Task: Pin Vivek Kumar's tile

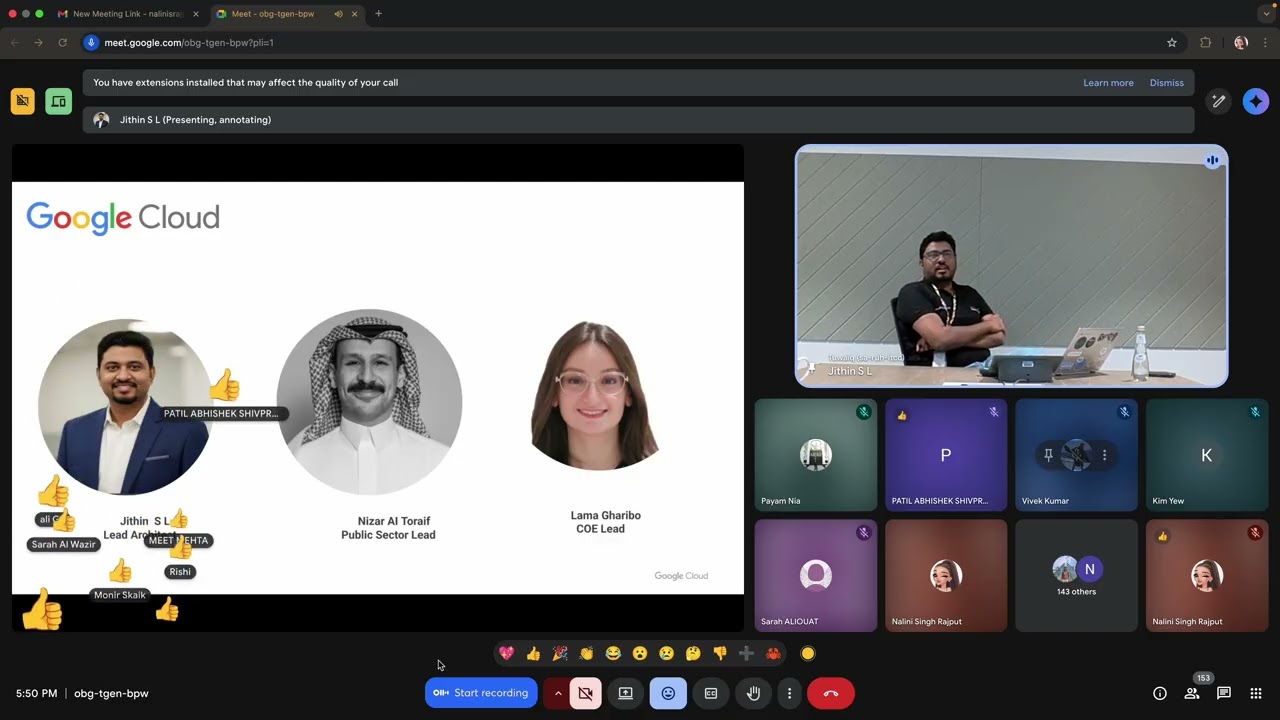Action: tap(1048, 455)
